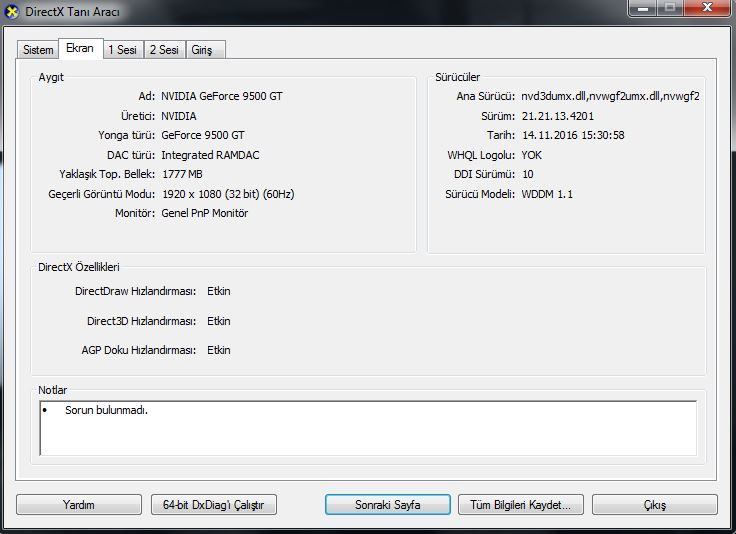Click Tüm Bilgileri Kaydet button

tap(521, 505)
